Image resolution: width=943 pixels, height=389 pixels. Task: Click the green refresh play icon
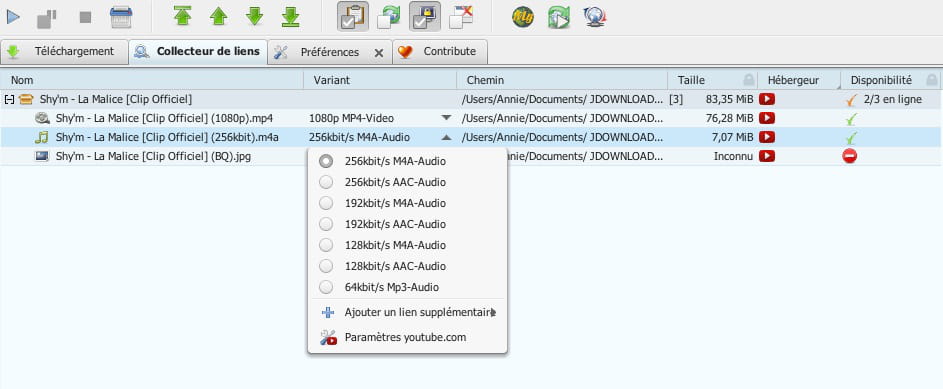click(559, 17)
